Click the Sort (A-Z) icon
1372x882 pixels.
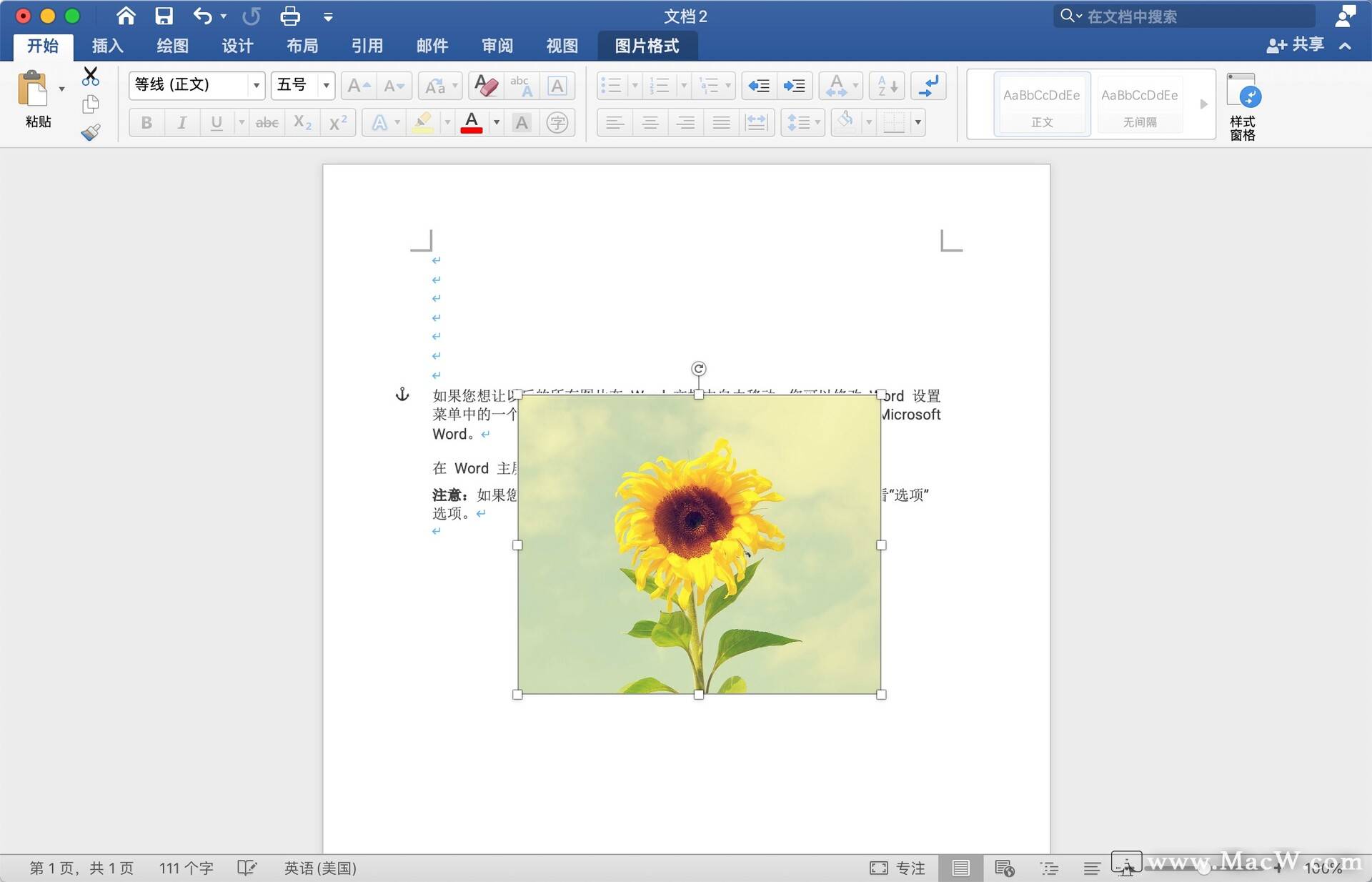coord(886,86)
